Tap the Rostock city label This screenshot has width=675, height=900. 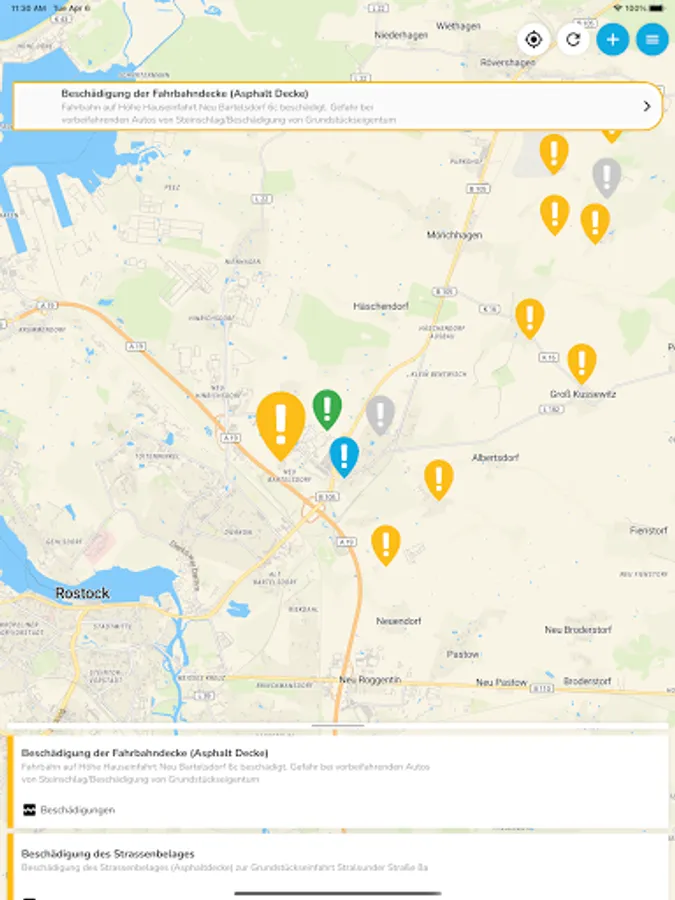[83, 593]
